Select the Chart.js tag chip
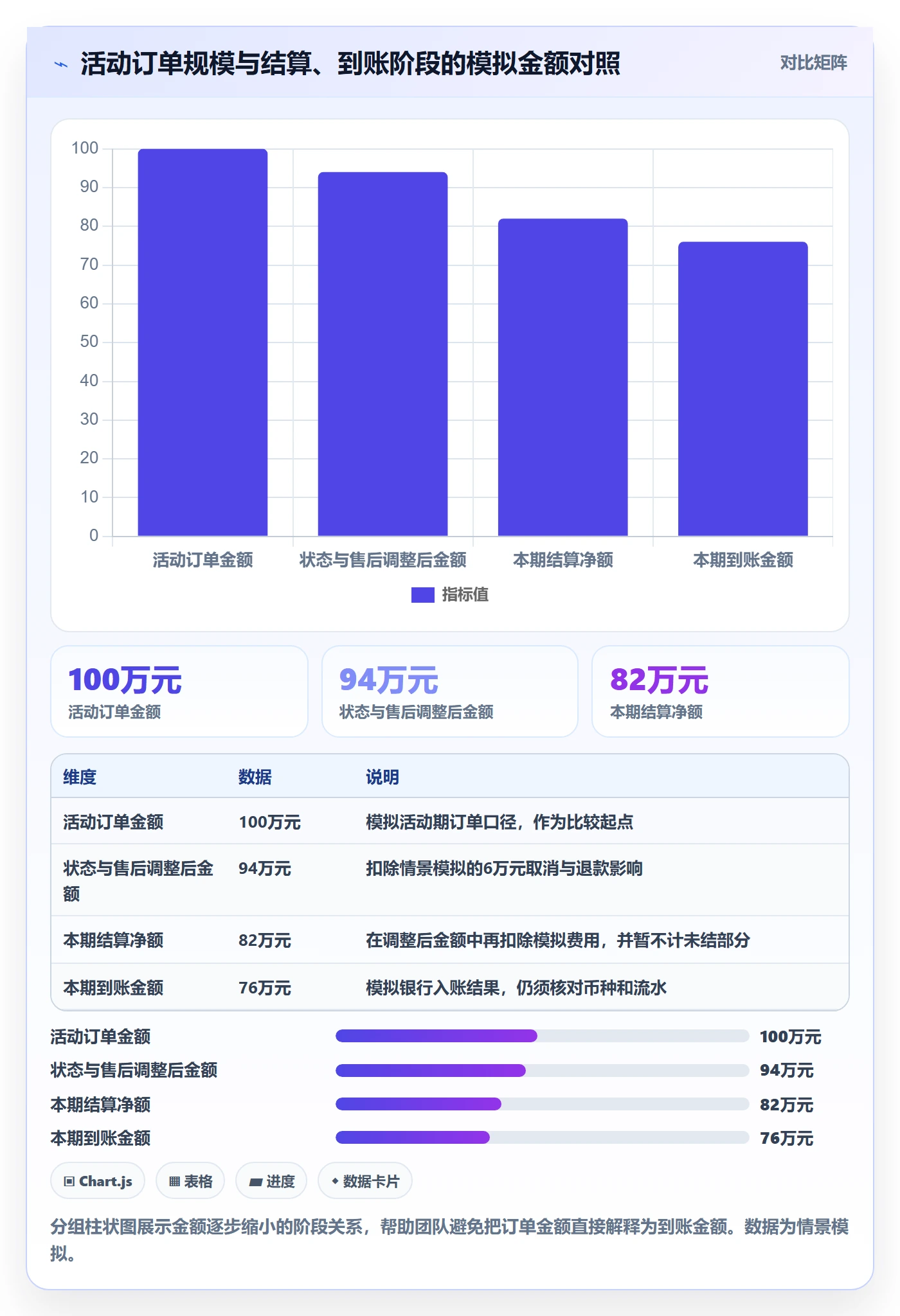This screenshot has width=900, height=1316. point(98,1181)
